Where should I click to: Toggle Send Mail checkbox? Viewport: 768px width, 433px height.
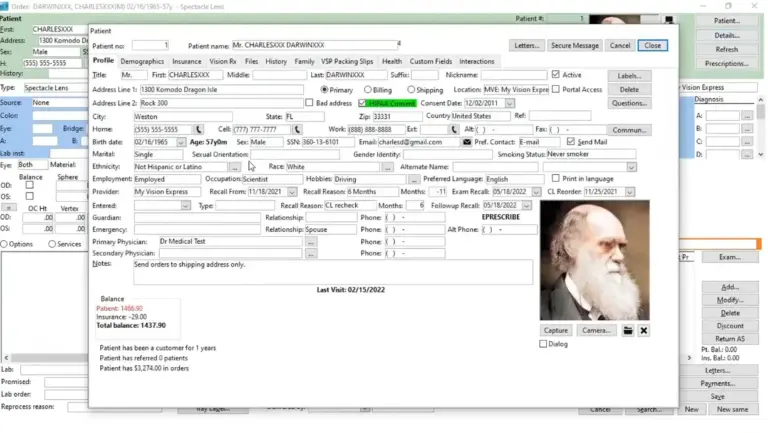tap(571, 142)
